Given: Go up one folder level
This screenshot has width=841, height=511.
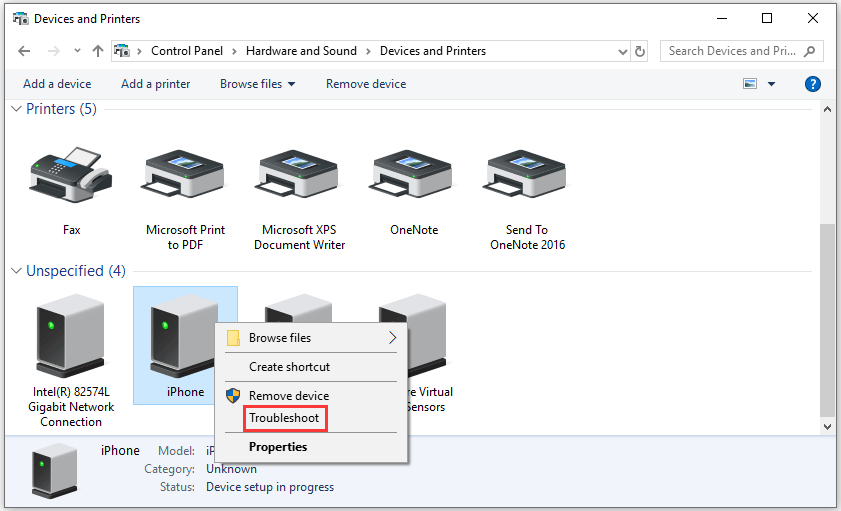Looking at the screenshot, I should tap(97, 51).
